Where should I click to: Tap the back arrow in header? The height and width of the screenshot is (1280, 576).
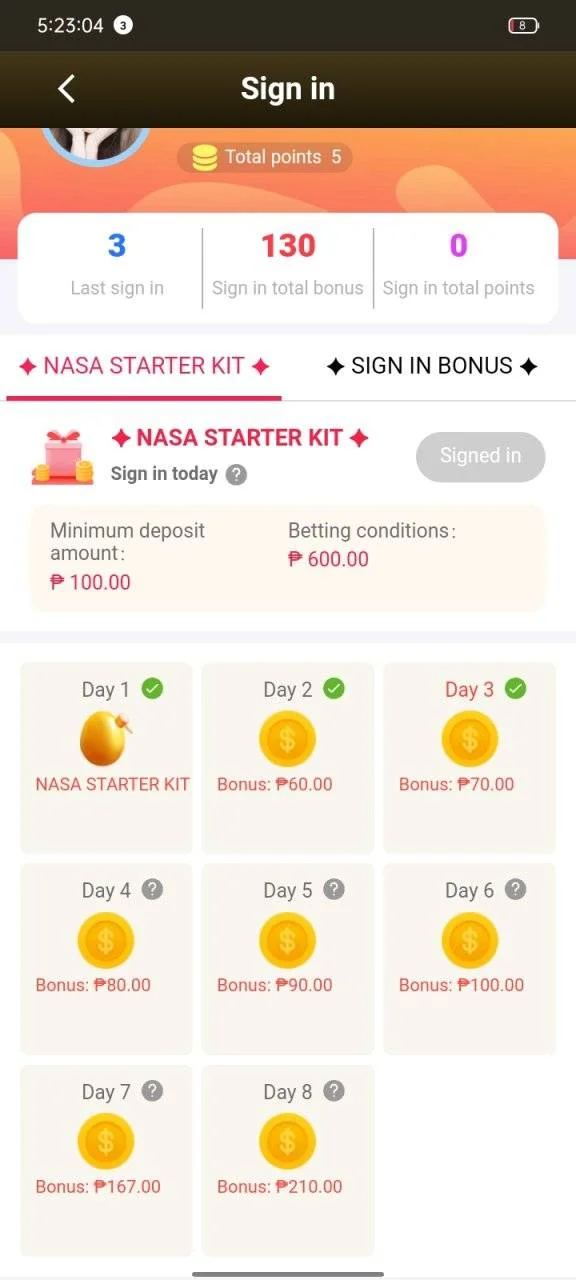coord(66,89)
